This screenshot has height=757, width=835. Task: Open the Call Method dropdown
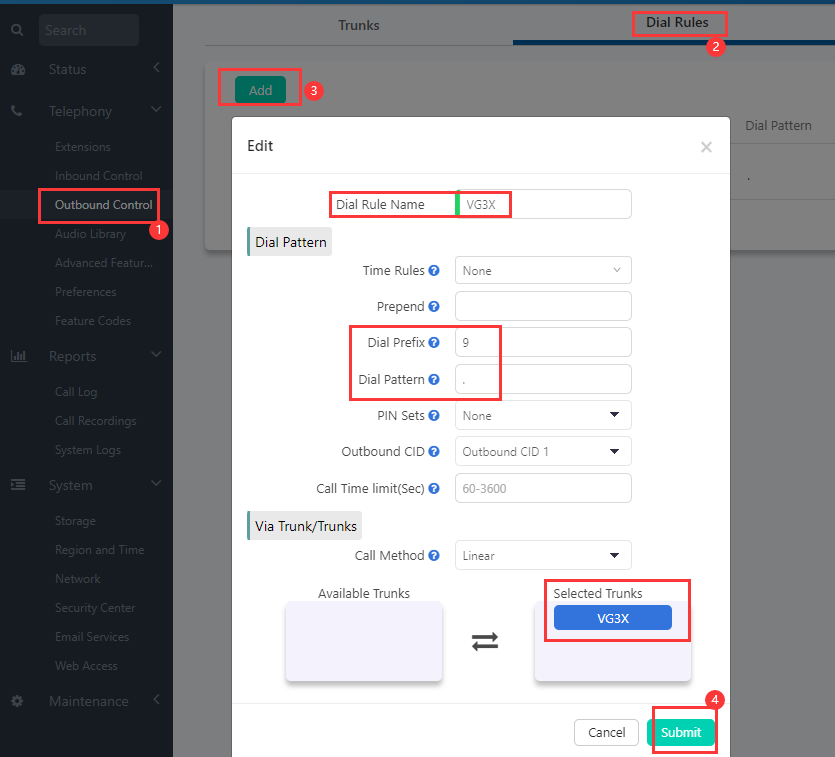coord(543,555)
